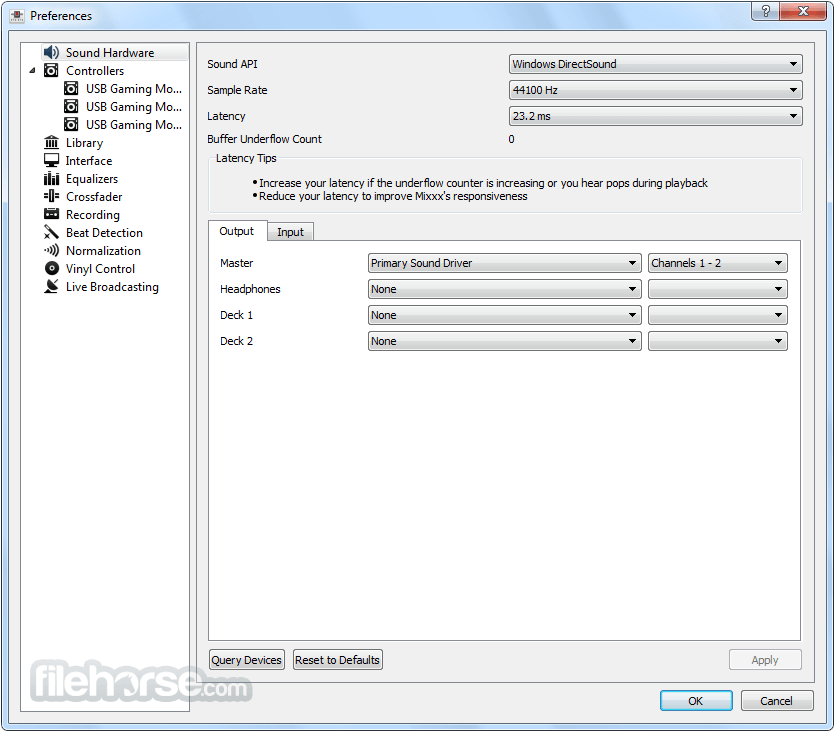Image resolution: width=835 pixels, height=732 pixels.
Task: Open the Deck 2 device dropdown
Action: 504,341
